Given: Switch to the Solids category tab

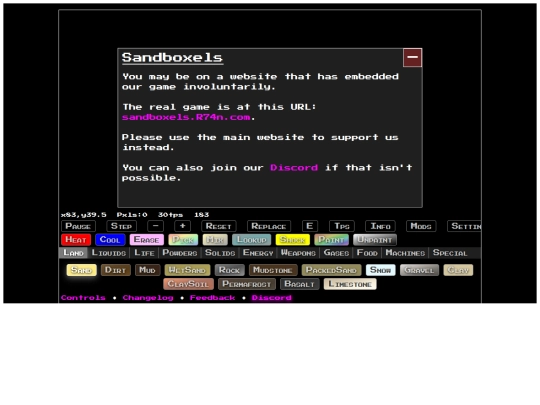Looking at the screenshot, I should click(x=220, y=253).
